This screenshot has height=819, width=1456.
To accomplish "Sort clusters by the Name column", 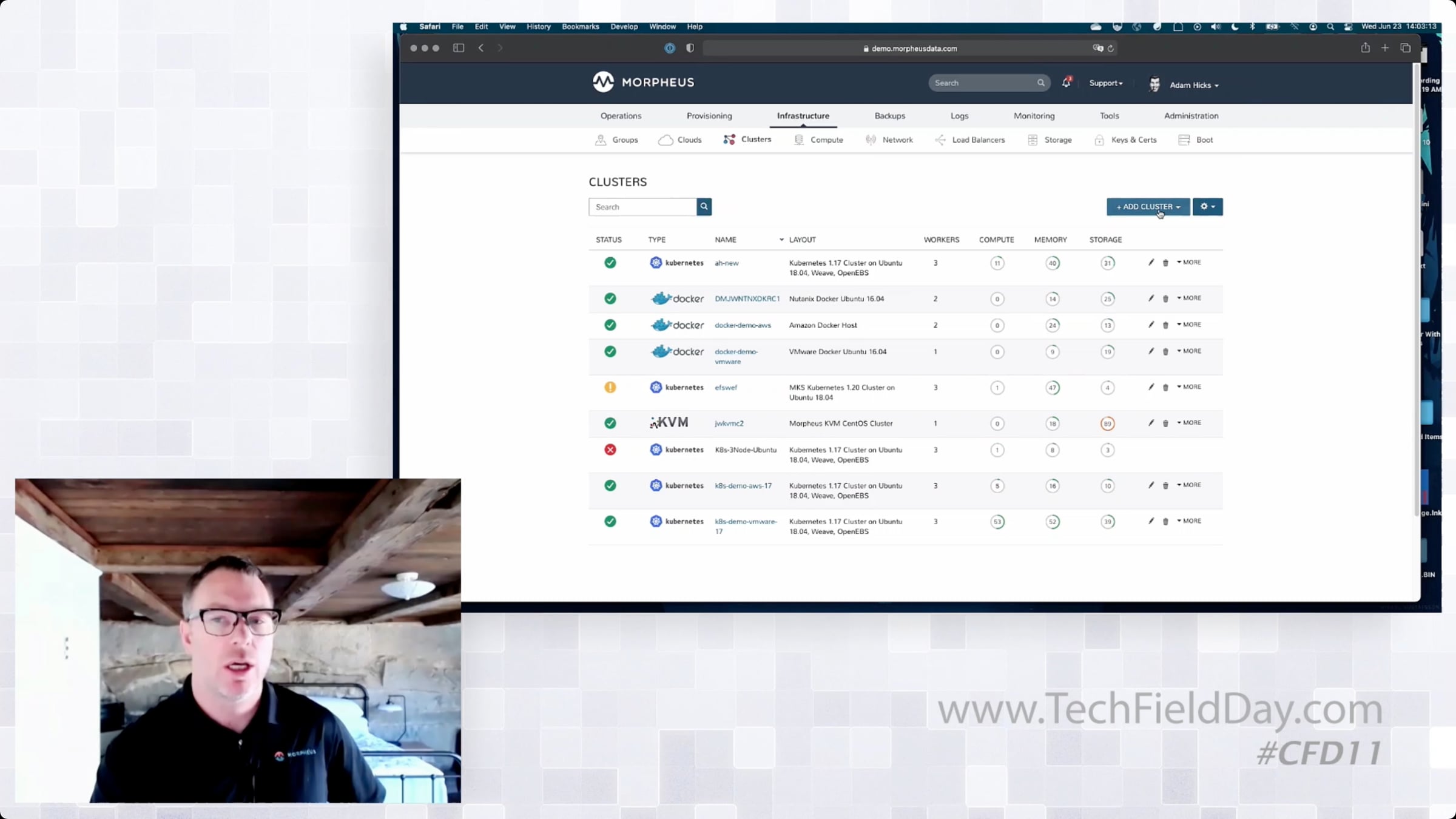I will tap(726, 240).
